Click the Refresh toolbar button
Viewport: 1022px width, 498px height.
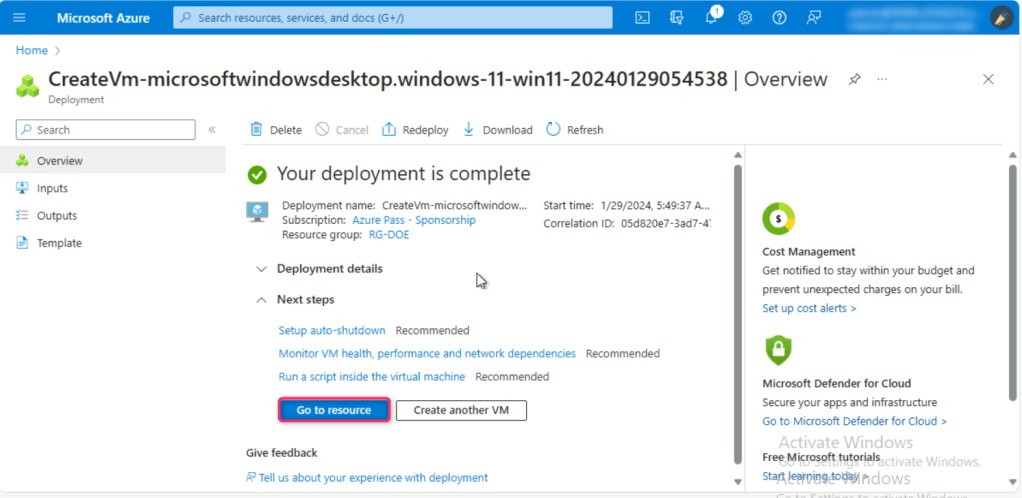(575, 130)
